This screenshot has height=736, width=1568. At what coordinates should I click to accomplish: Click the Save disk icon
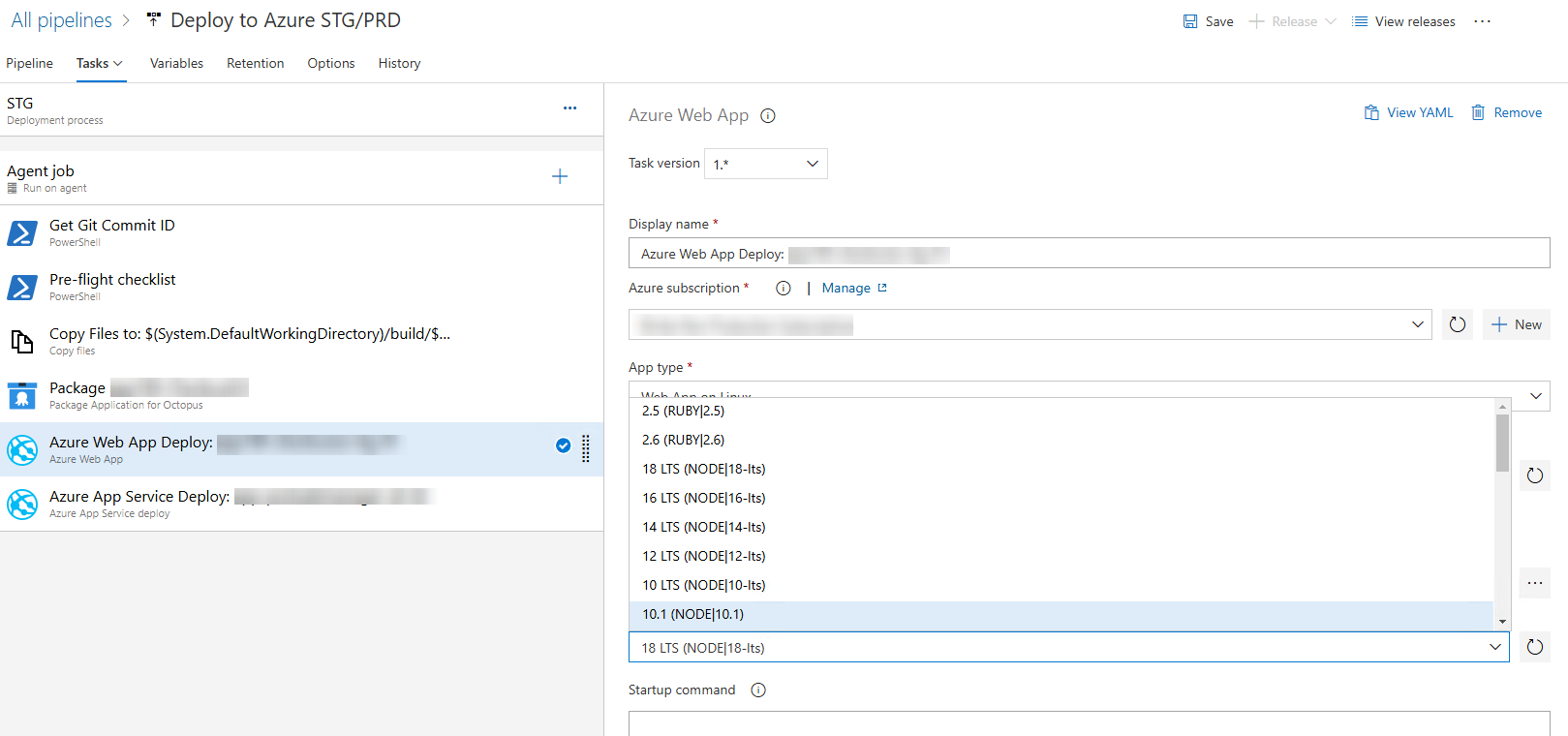click(x=1190, y=21)
